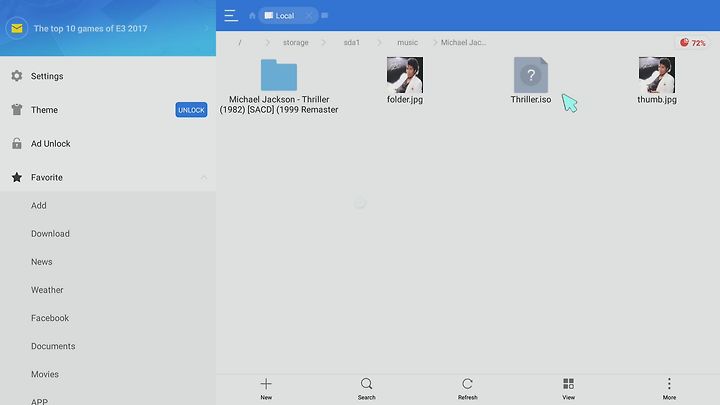This screenshot has height=405, width=720.
Task: Select the Local tab
Action: 280,16
